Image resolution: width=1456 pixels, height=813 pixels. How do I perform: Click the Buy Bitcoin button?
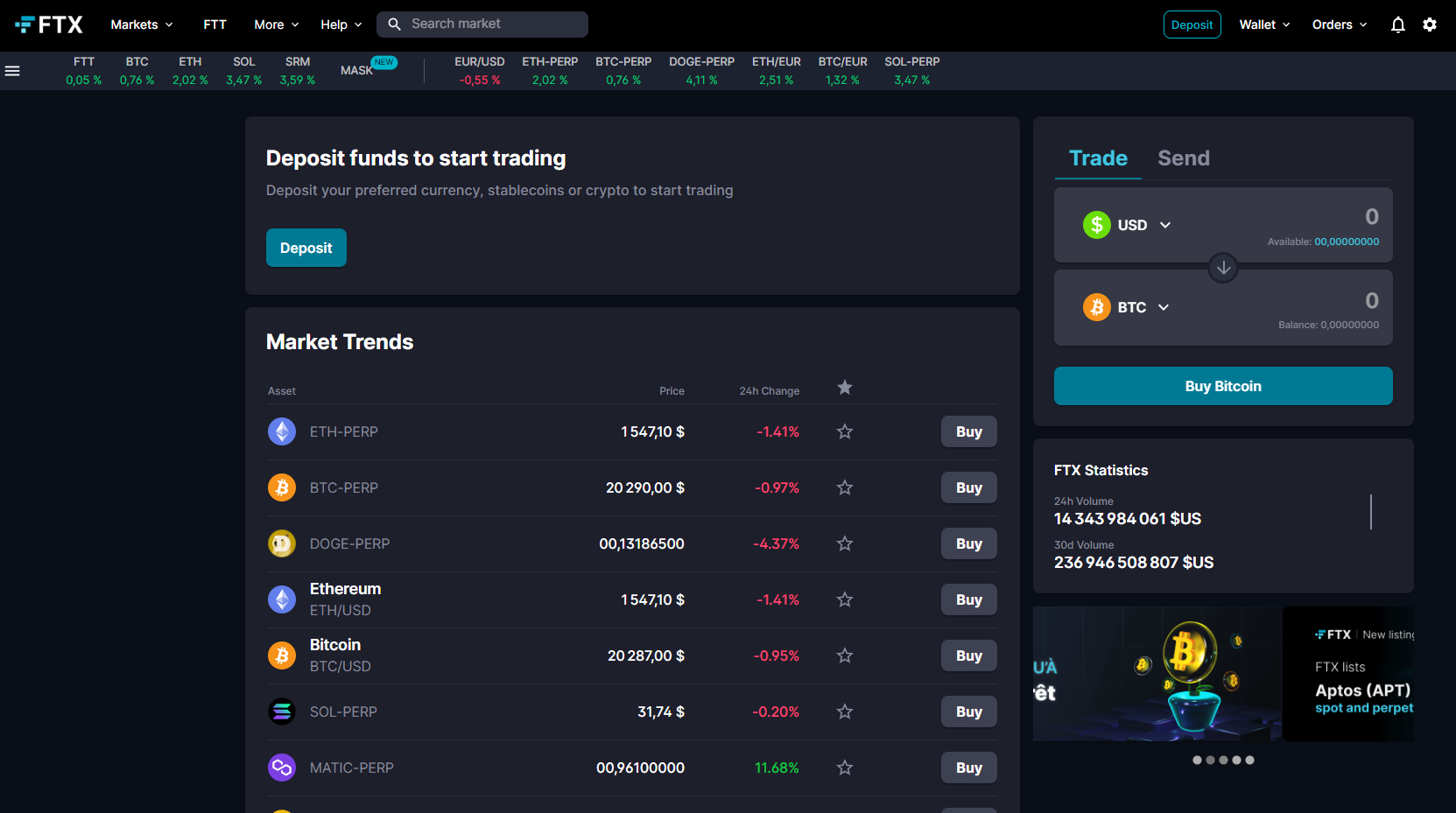(1223, 386)
